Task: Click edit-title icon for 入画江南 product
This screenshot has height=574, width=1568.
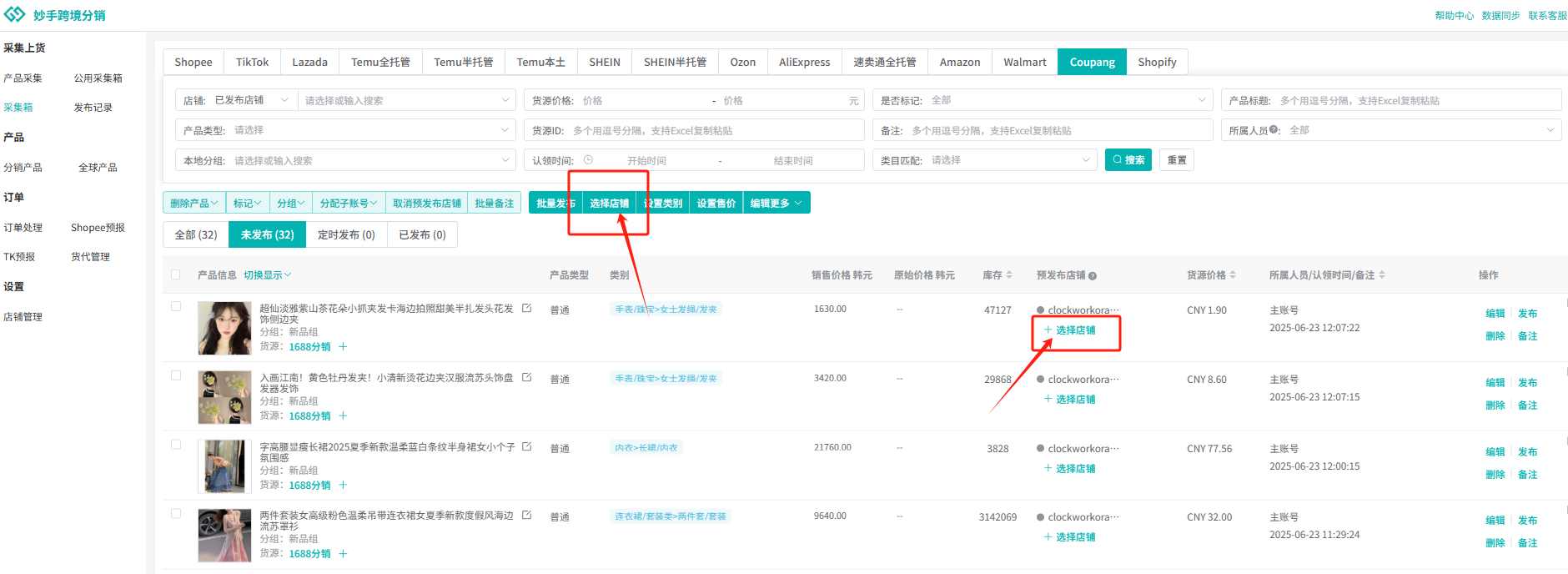Action: pos(527,377)
